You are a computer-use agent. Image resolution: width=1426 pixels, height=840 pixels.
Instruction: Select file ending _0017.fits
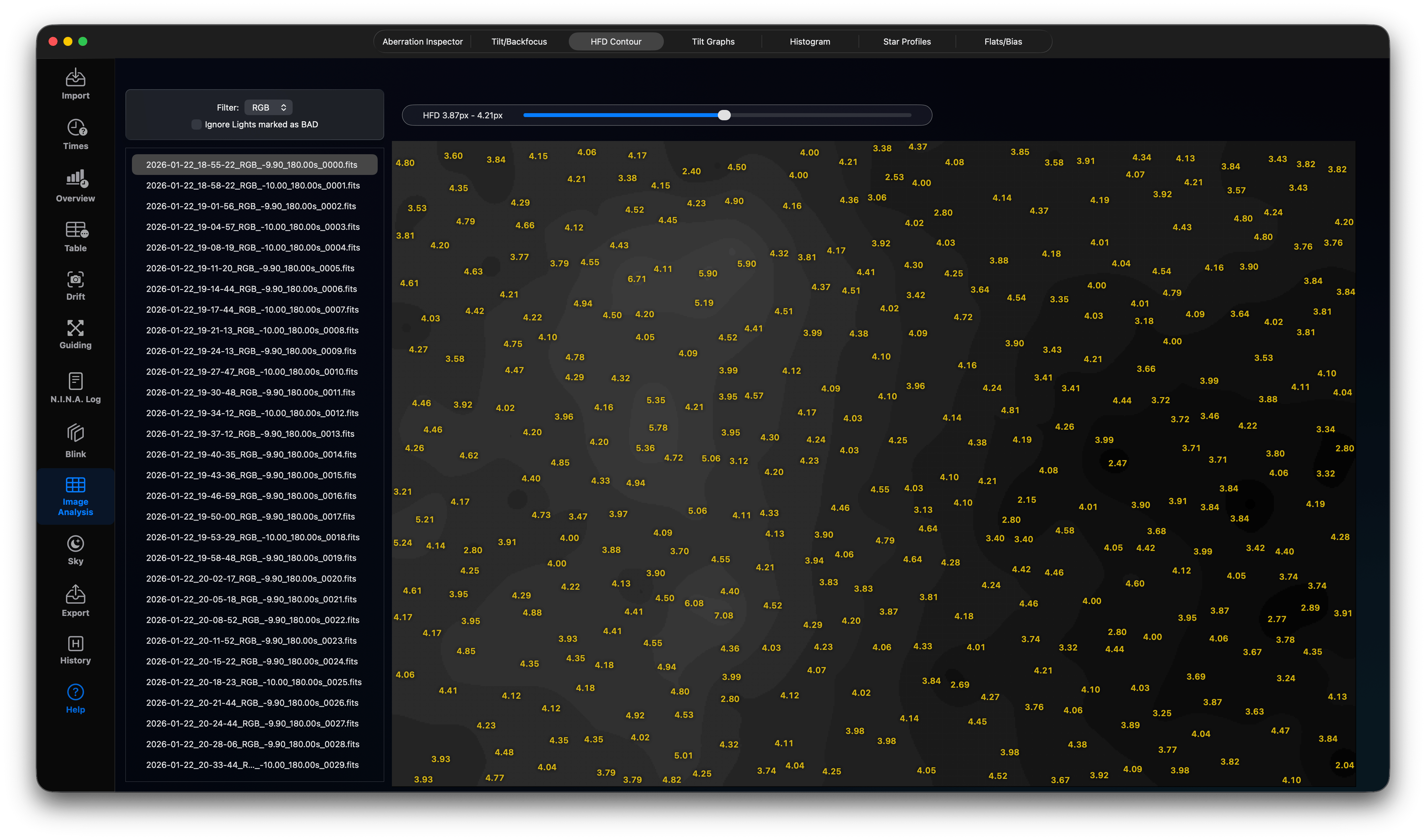(x=255, y=517)
